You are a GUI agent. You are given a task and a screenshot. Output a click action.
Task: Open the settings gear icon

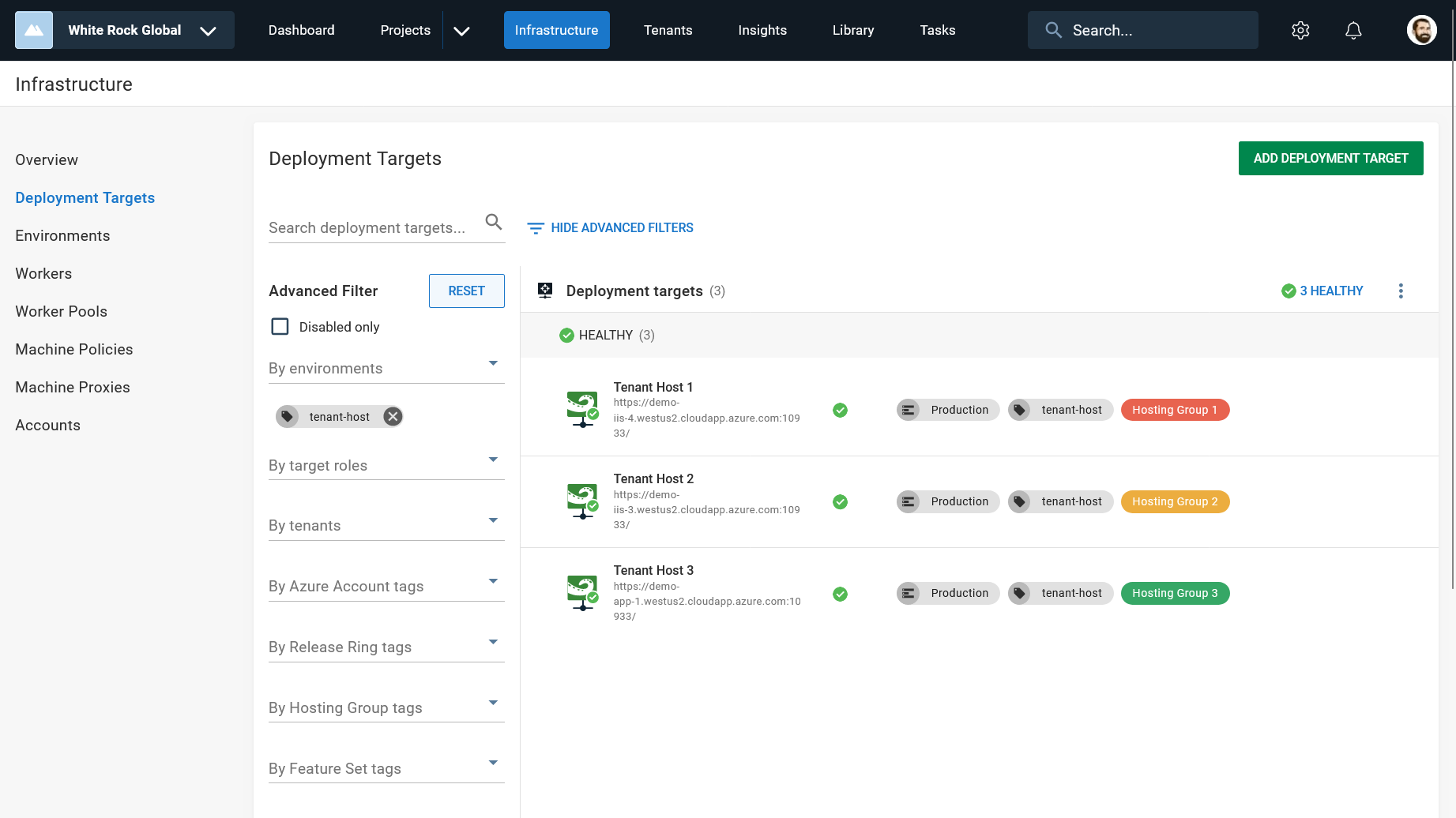pyautogui.click(x=1300, y=30)
